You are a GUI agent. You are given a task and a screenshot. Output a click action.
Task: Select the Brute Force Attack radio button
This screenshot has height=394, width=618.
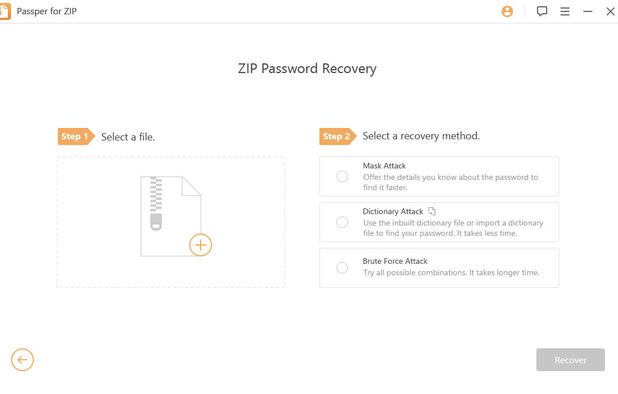[342, 268]
